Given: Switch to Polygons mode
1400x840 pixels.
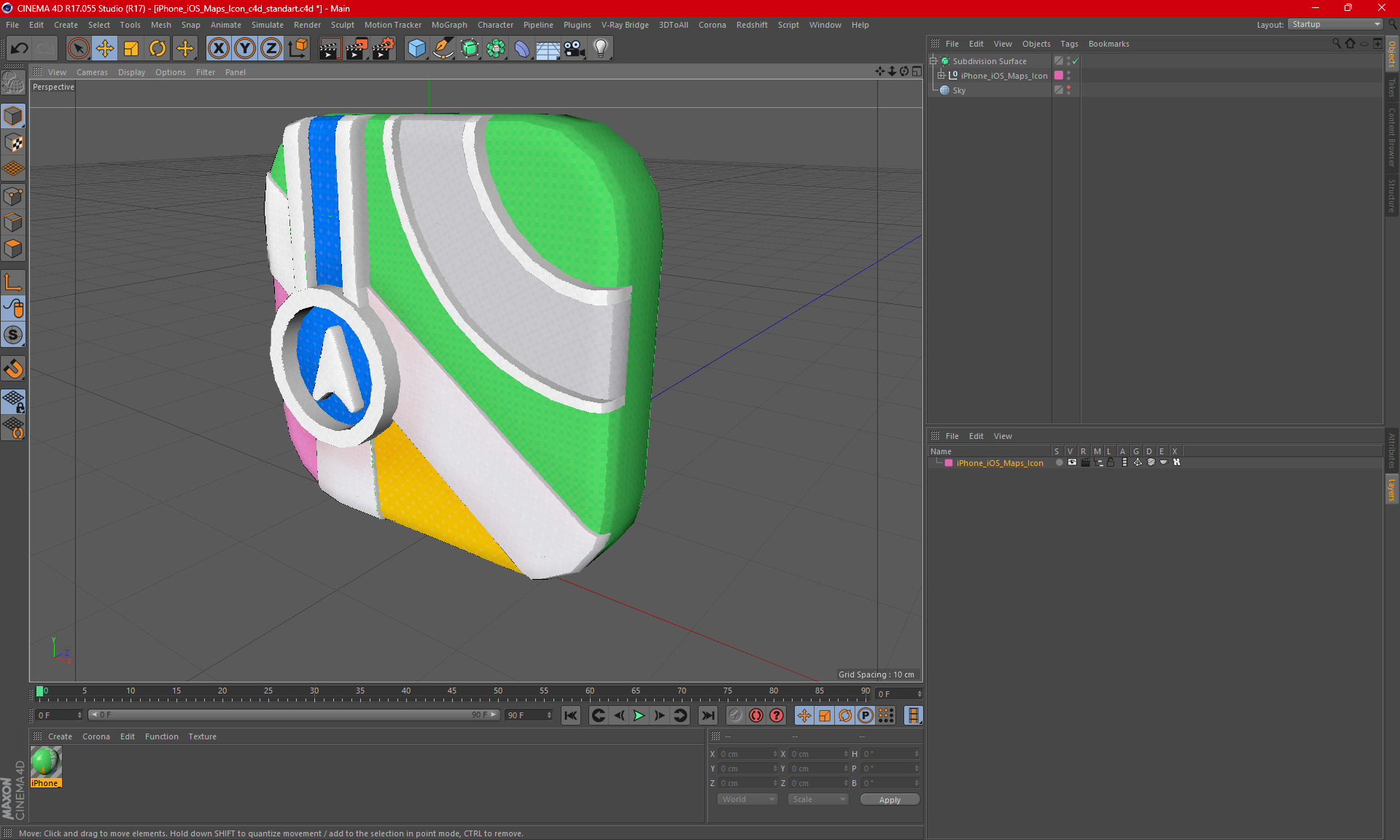Looking at the screenshot, I should pos(13,249).
